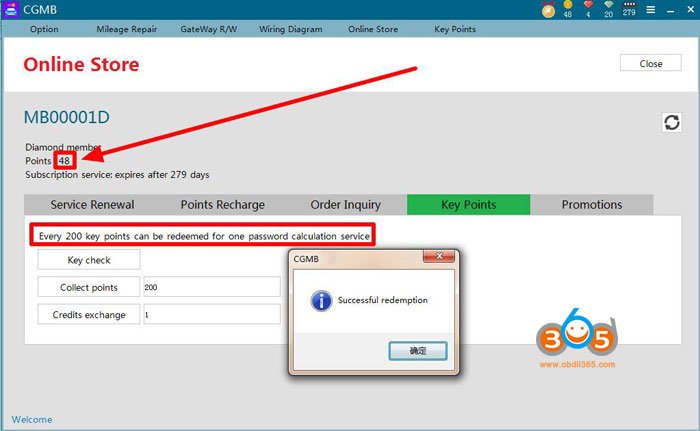Click the gold medal membership icon
Viewport: 700px width, 431px height.
point(548,10)
